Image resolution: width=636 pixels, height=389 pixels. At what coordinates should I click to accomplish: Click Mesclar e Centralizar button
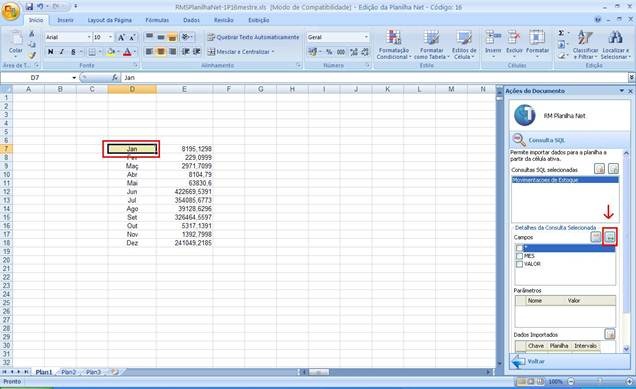[241, 52]
